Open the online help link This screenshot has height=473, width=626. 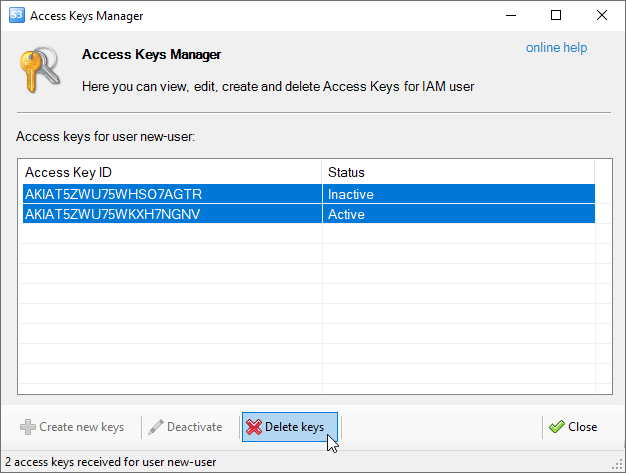pos(556,47)
